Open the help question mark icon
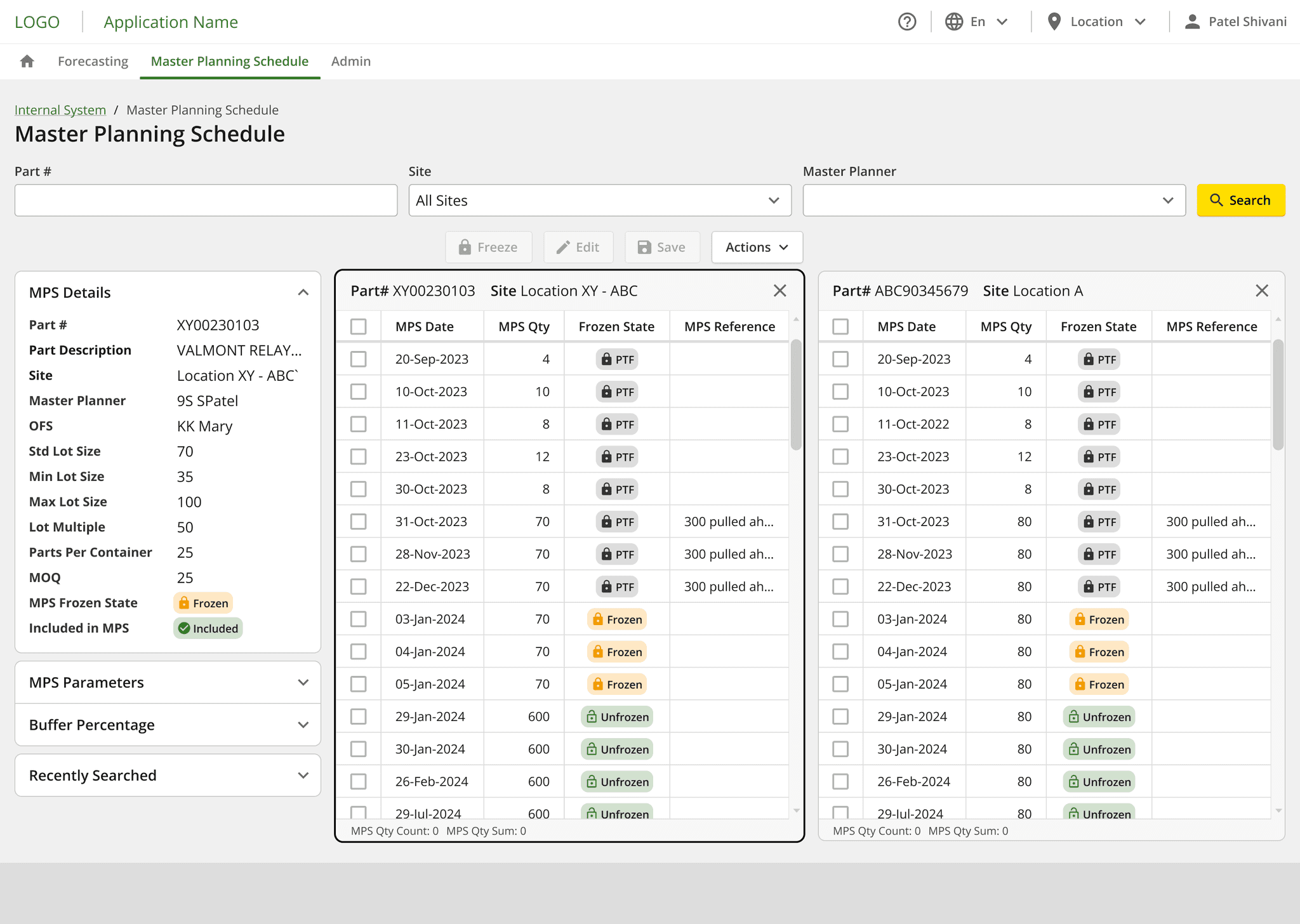 907,22
